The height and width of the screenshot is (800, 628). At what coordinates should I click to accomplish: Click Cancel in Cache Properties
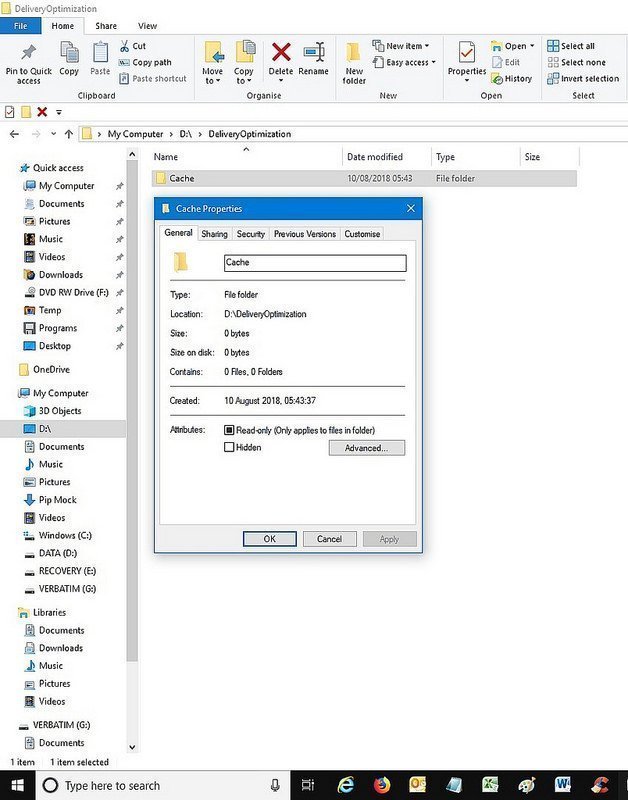(x=330, y=539)
